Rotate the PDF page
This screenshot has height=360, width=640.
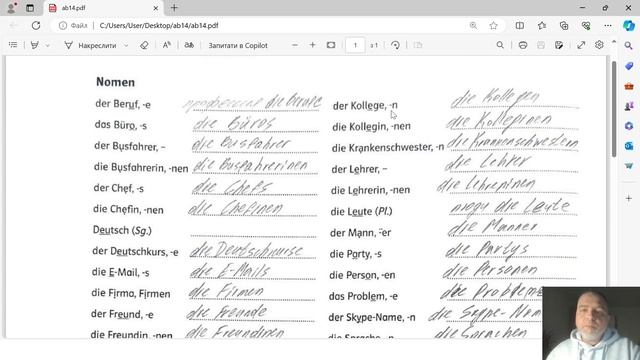395,45
